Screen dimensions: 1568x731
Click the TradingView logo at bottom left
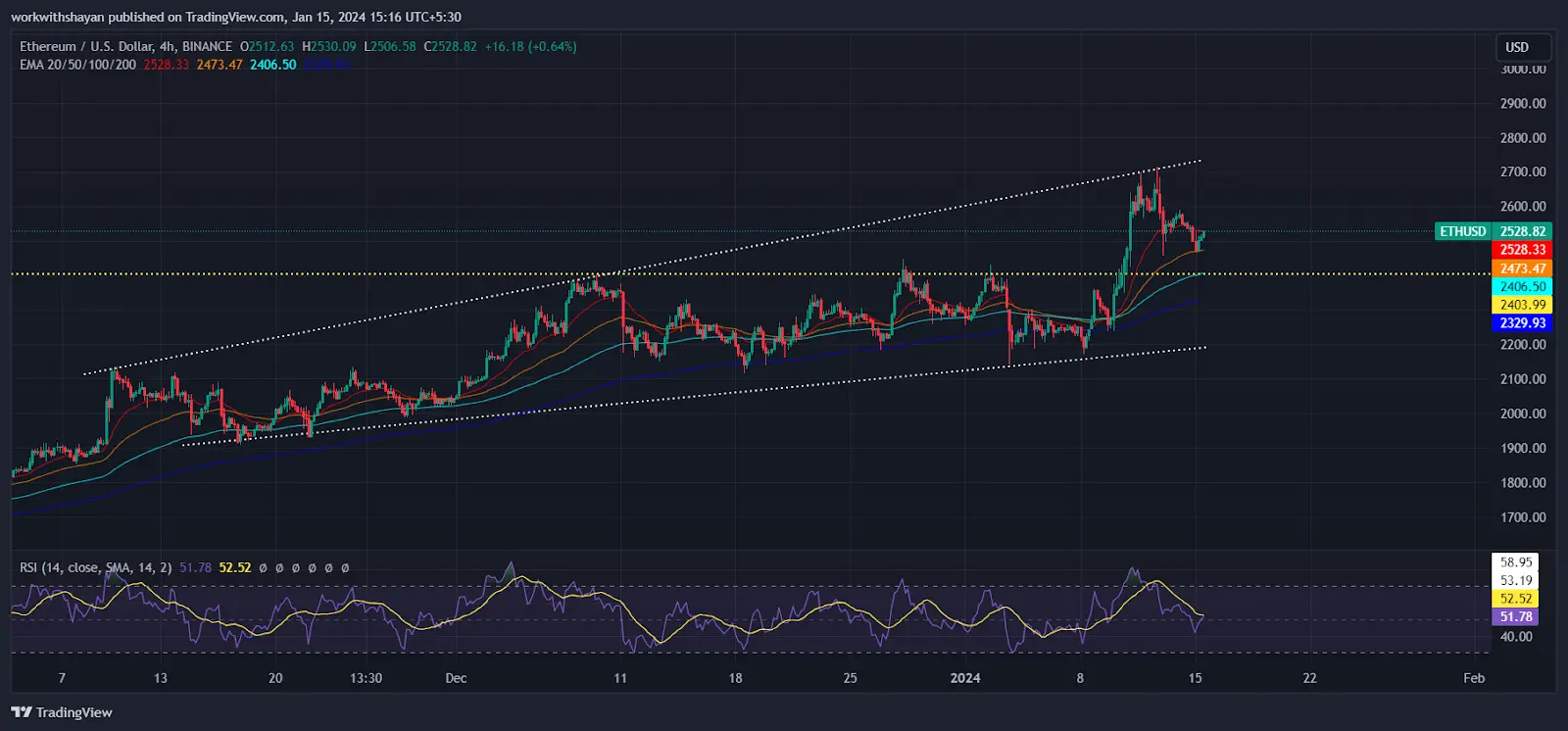coord(62,712)
